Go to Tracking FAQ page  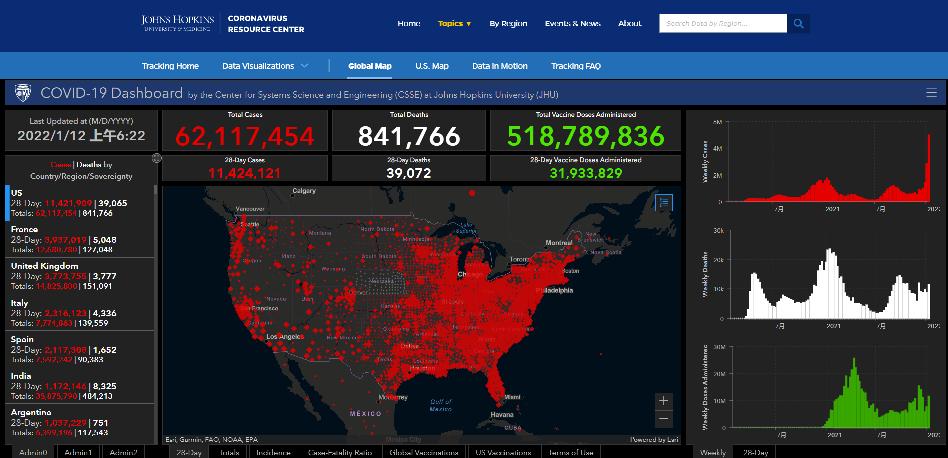click(x=574, y=66)
